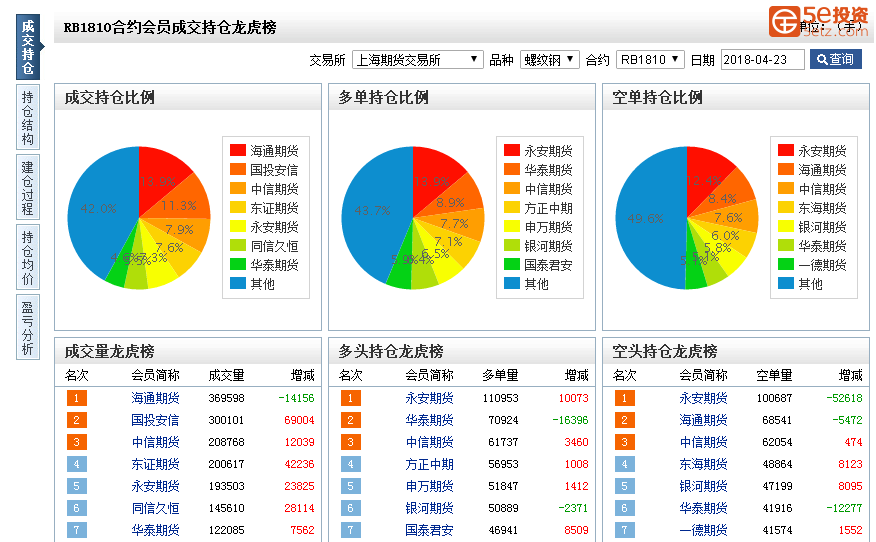
Task: Open 永安期货 link in 成交量龙虎榜
Action: coord(155,486)
